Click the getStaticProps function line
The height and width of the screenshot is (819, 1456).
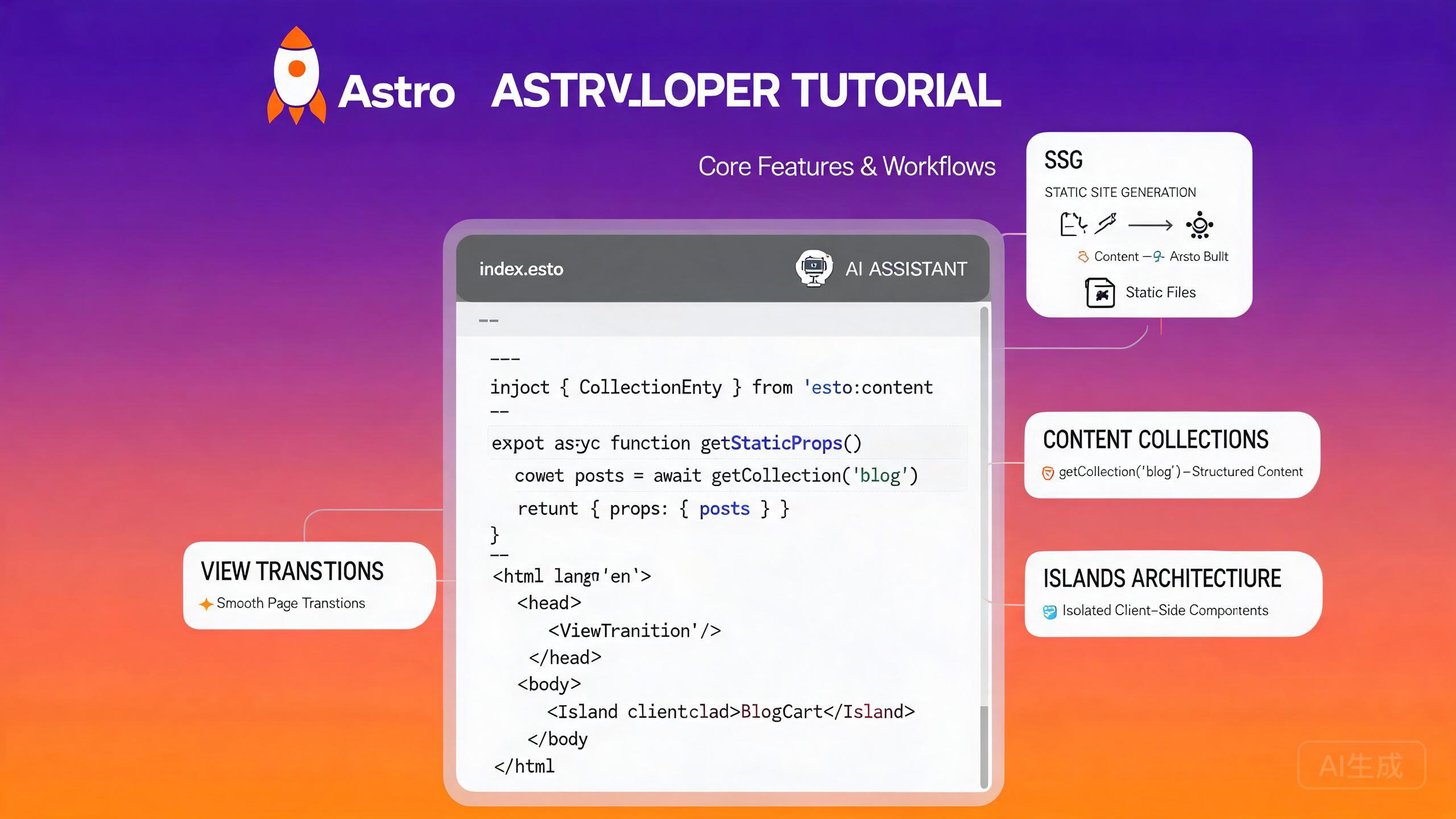pos(676,443)
